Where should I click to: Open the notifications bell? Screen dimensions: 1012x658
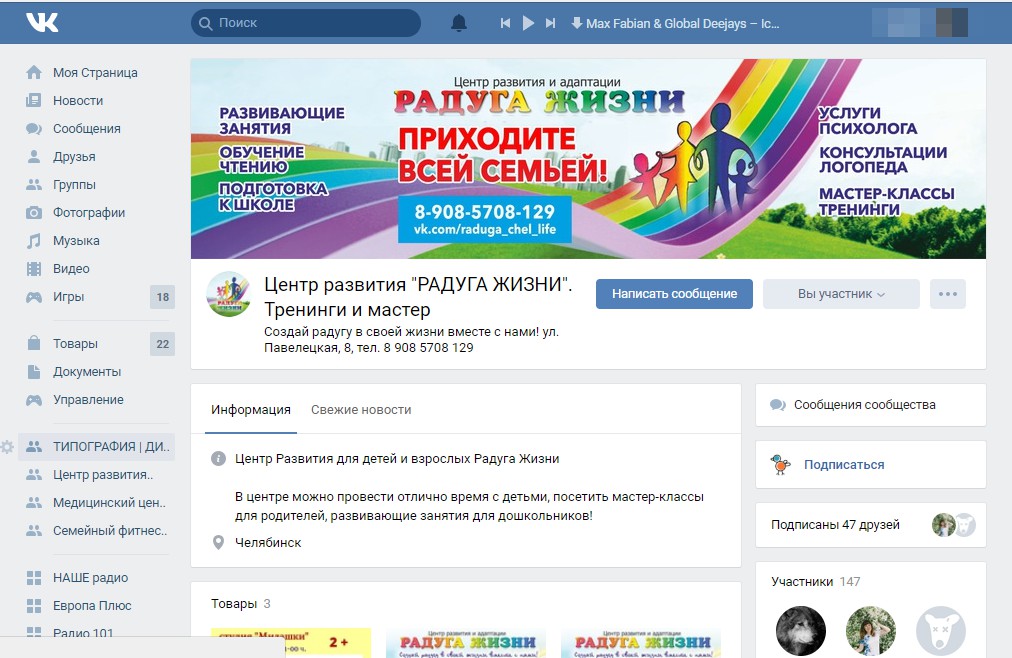(459, 23)
